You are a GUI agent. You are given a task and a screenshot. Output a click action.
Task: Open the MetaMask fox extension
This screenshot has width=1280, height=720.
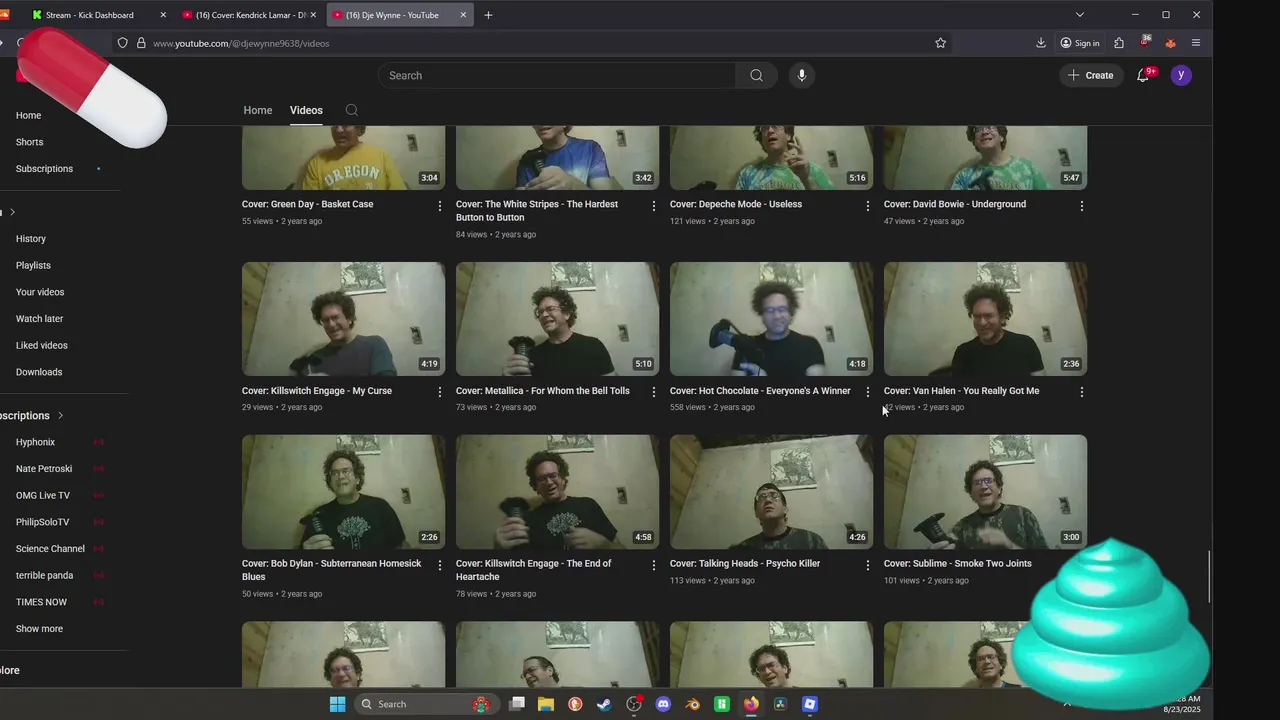pyautogui.click(x=1170, y=43)
